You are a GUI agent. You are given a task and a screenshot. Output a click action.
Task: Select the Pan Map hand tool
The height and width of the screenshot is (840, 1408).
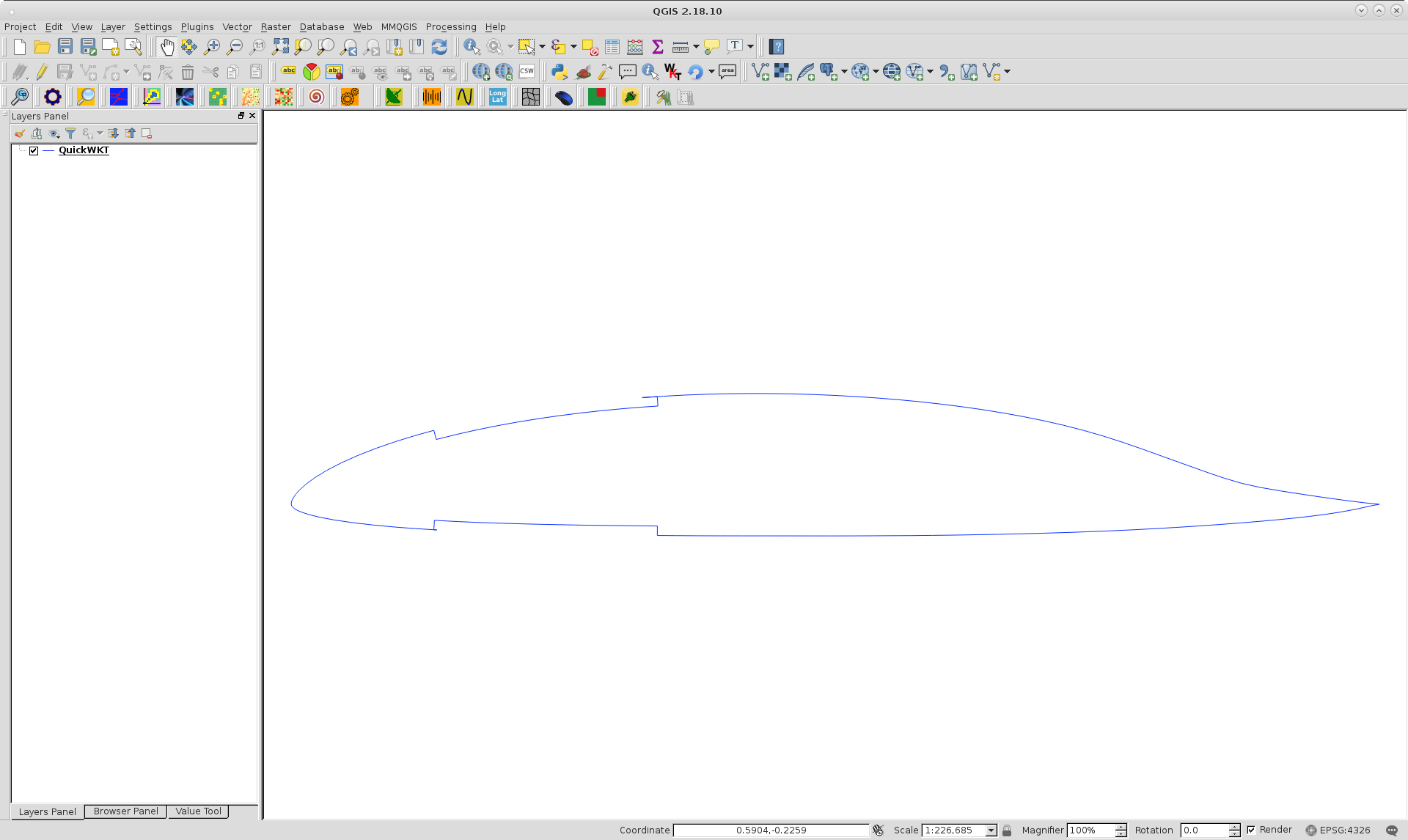(x=166, y=47)
